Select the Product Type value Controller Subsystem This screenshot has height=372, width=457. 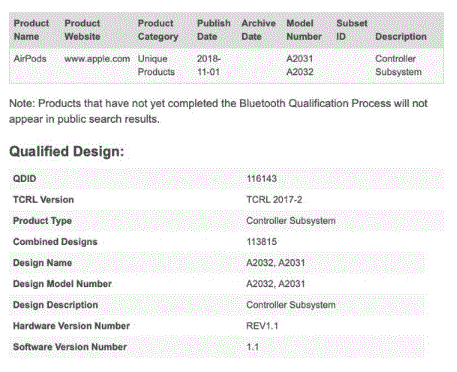(291, 221)
